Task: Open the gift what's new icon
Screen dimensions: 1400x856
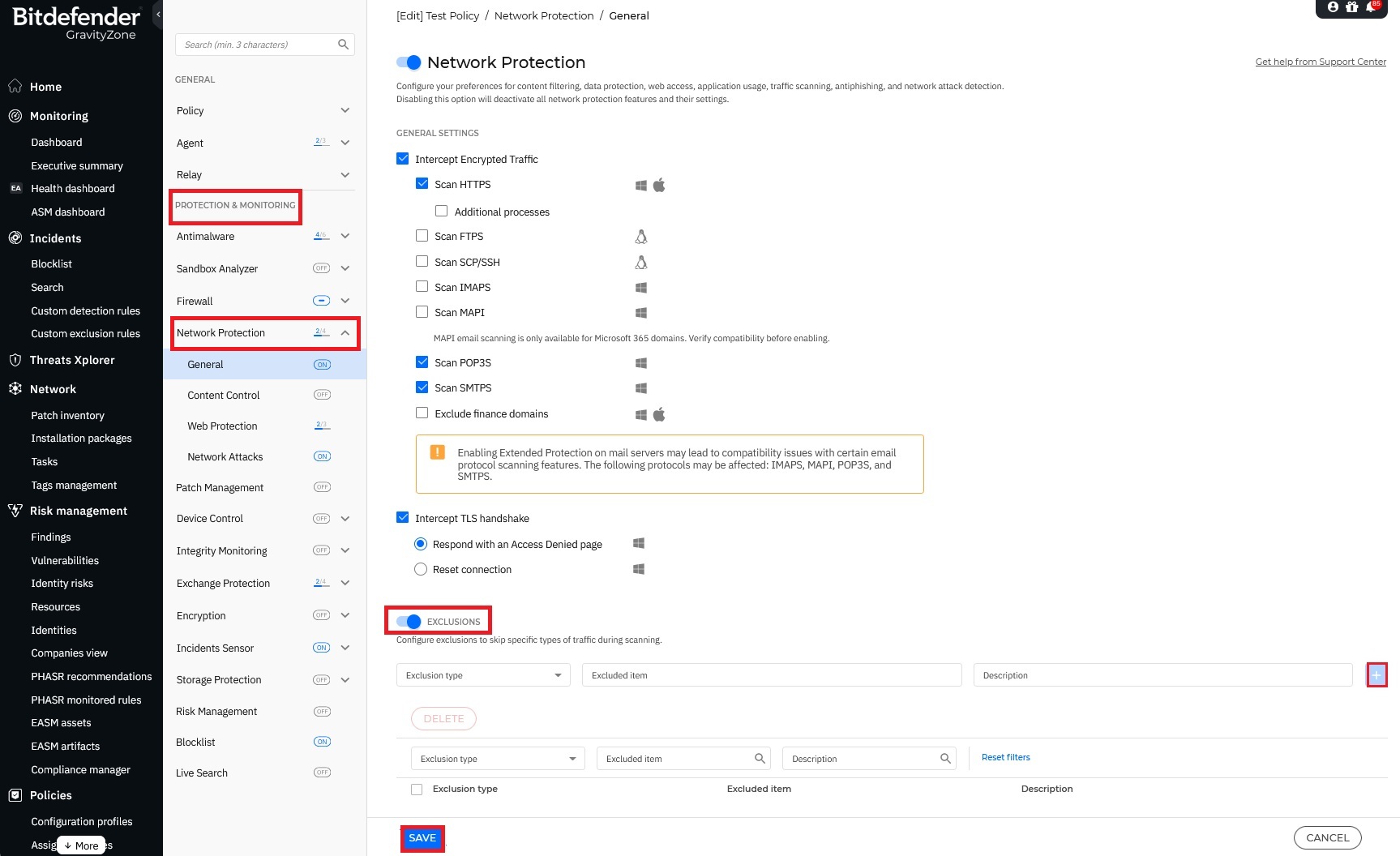Action: coord(1351,6)
